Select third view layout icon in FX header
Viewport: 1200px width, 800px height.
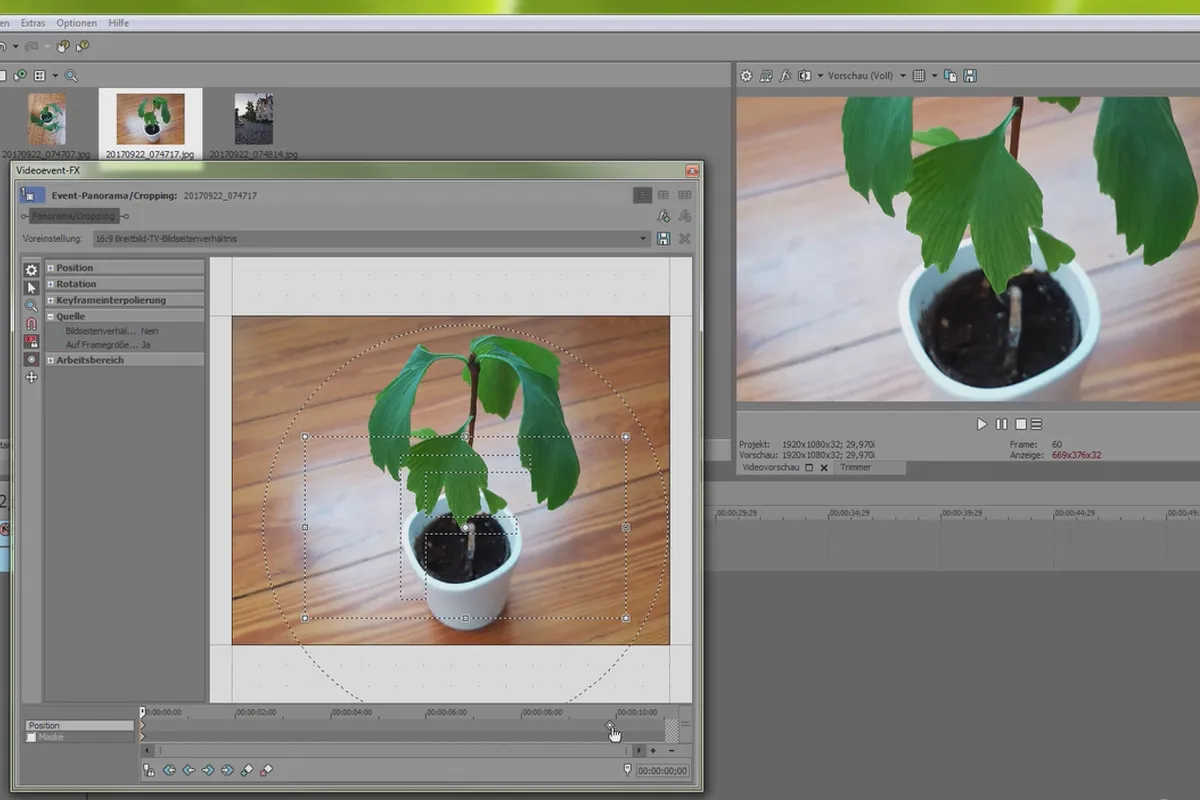coord(685,195)
